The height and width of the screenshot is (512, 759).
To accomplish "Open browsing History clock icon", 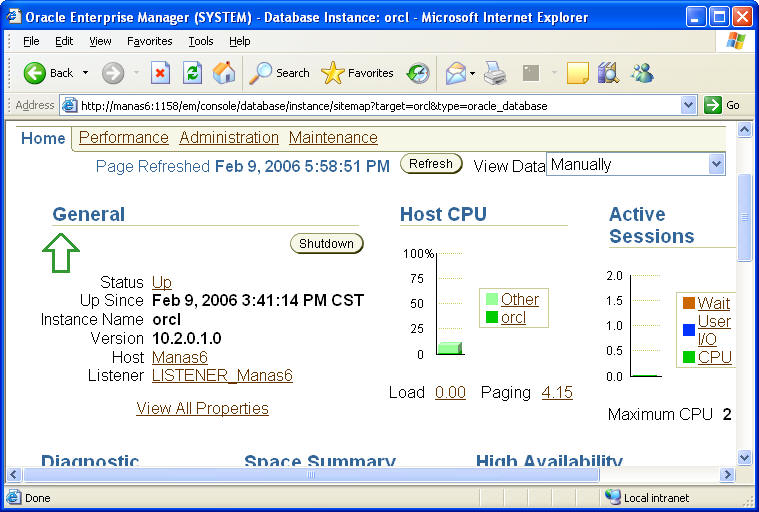I will [x=418, y=74].
